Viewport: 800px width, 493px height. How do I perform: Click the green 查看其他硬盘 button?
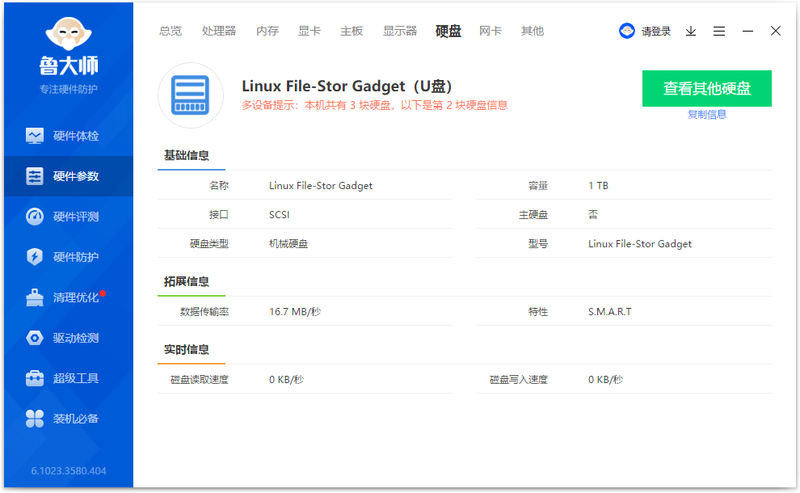[707, 88]
